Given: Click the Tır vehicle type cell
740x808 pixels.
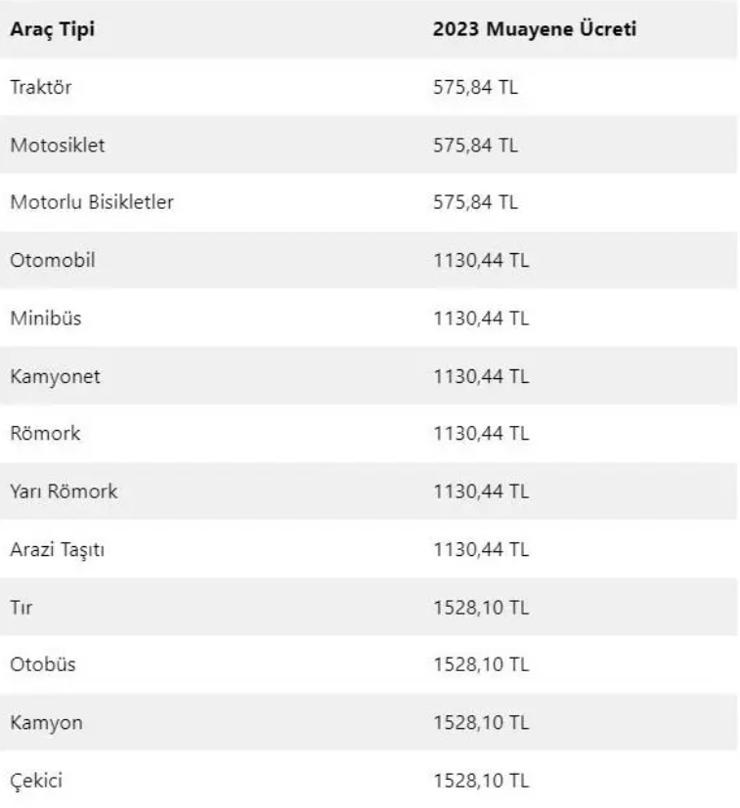Looking at the screenshot, I should pyautogui.click(x=21, y=607).
